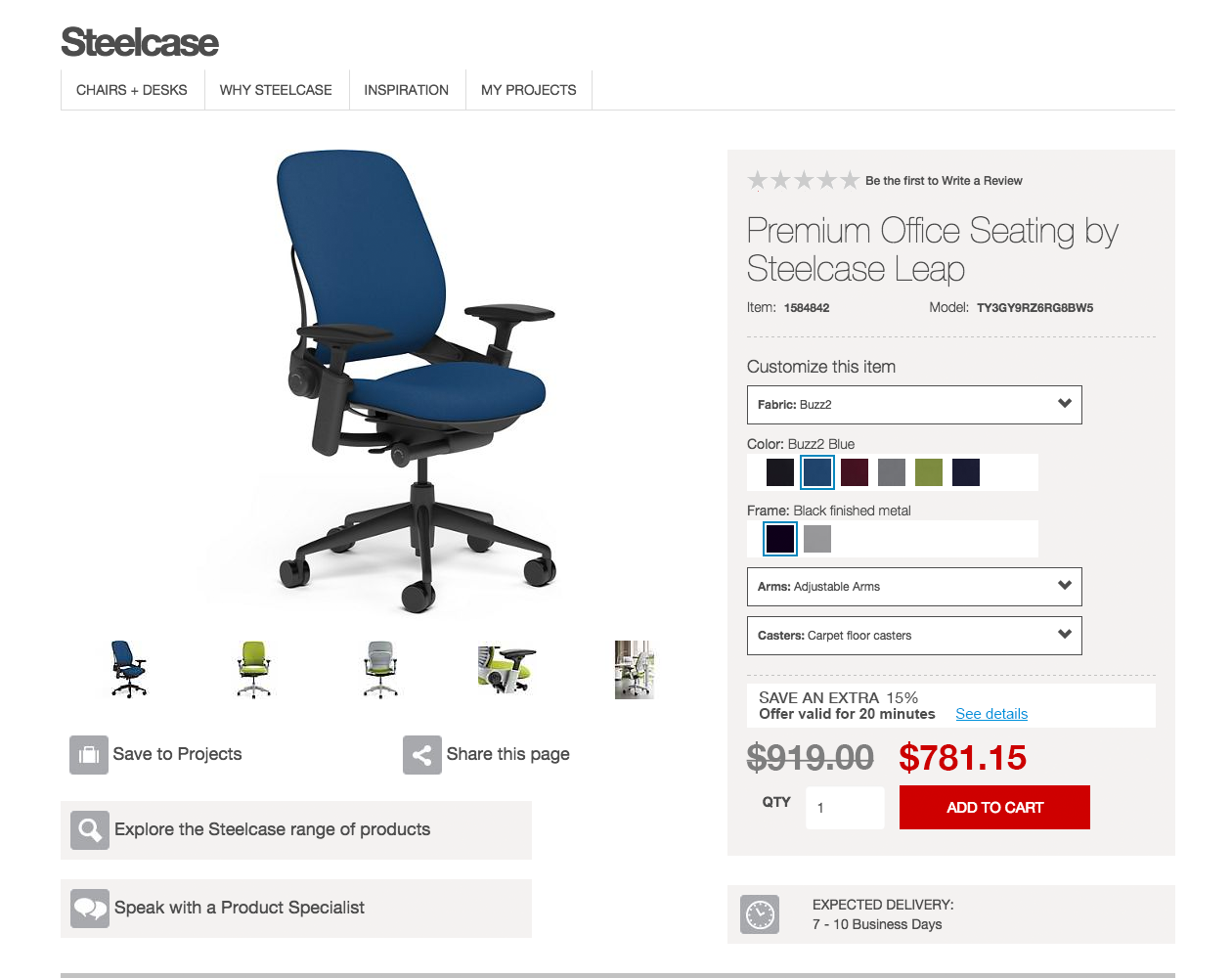Viewport: 1232px width, 978px height.
Task: Click the magnifier icon beside Explore Steelcase products
Action: coord(90,830)
